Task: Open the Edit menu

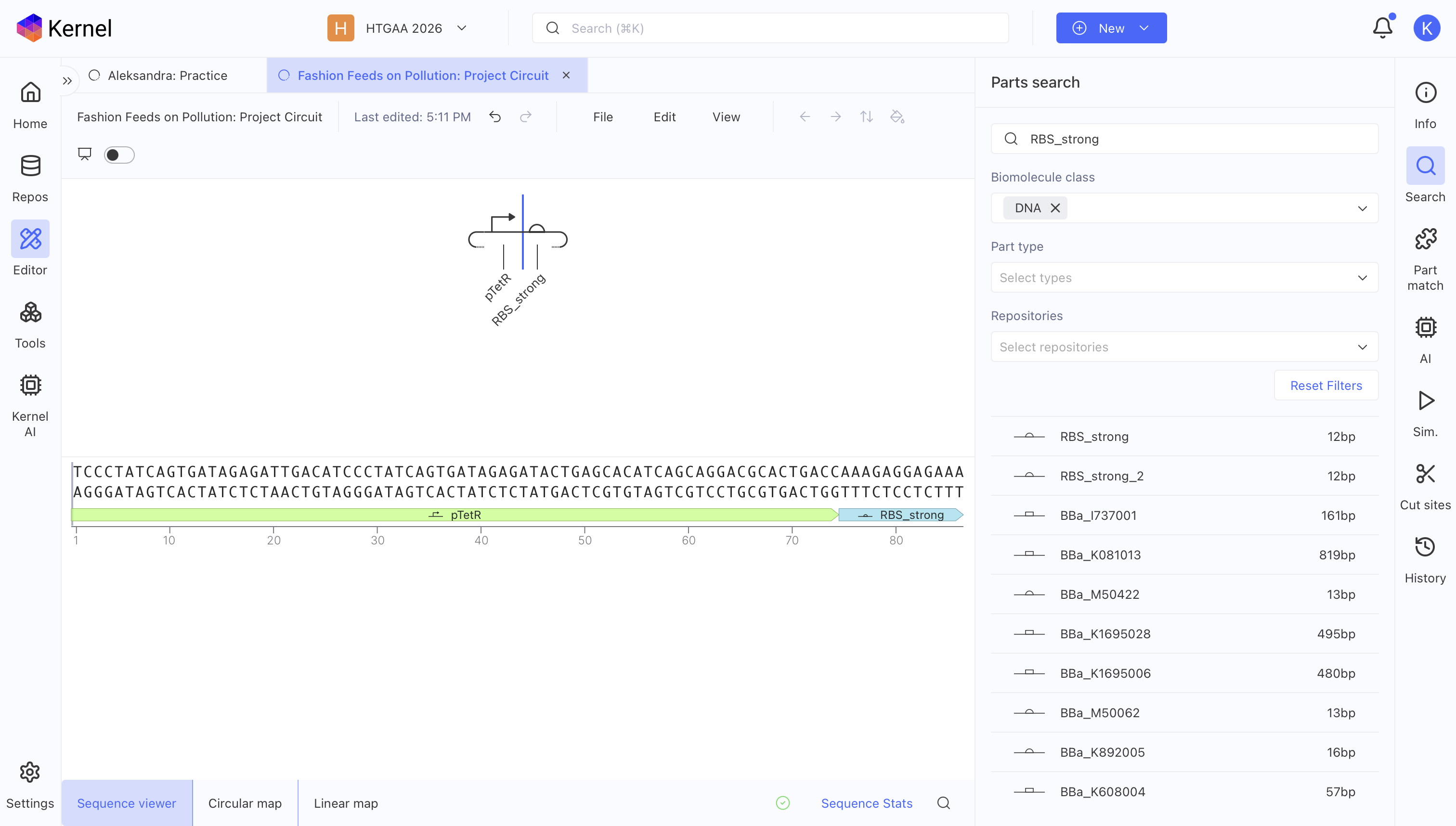Action: pos(664,117)
